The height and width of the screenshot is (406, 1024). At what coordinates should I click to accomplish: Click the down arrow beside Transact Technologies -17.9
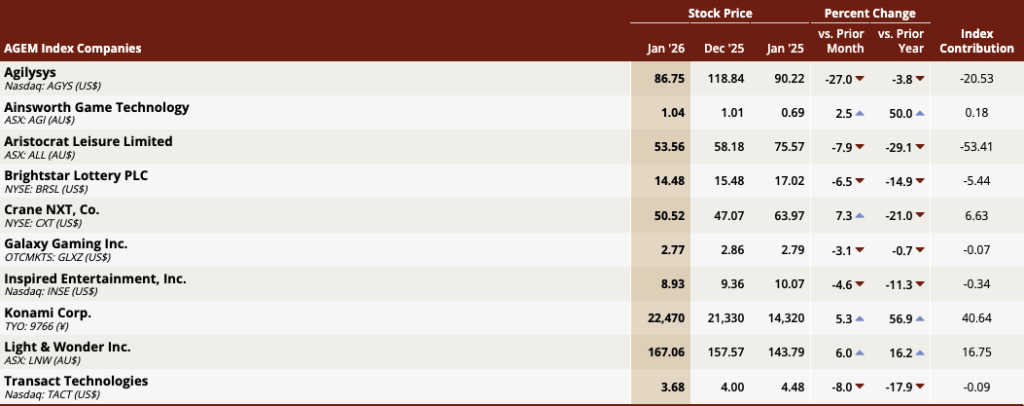920,387
